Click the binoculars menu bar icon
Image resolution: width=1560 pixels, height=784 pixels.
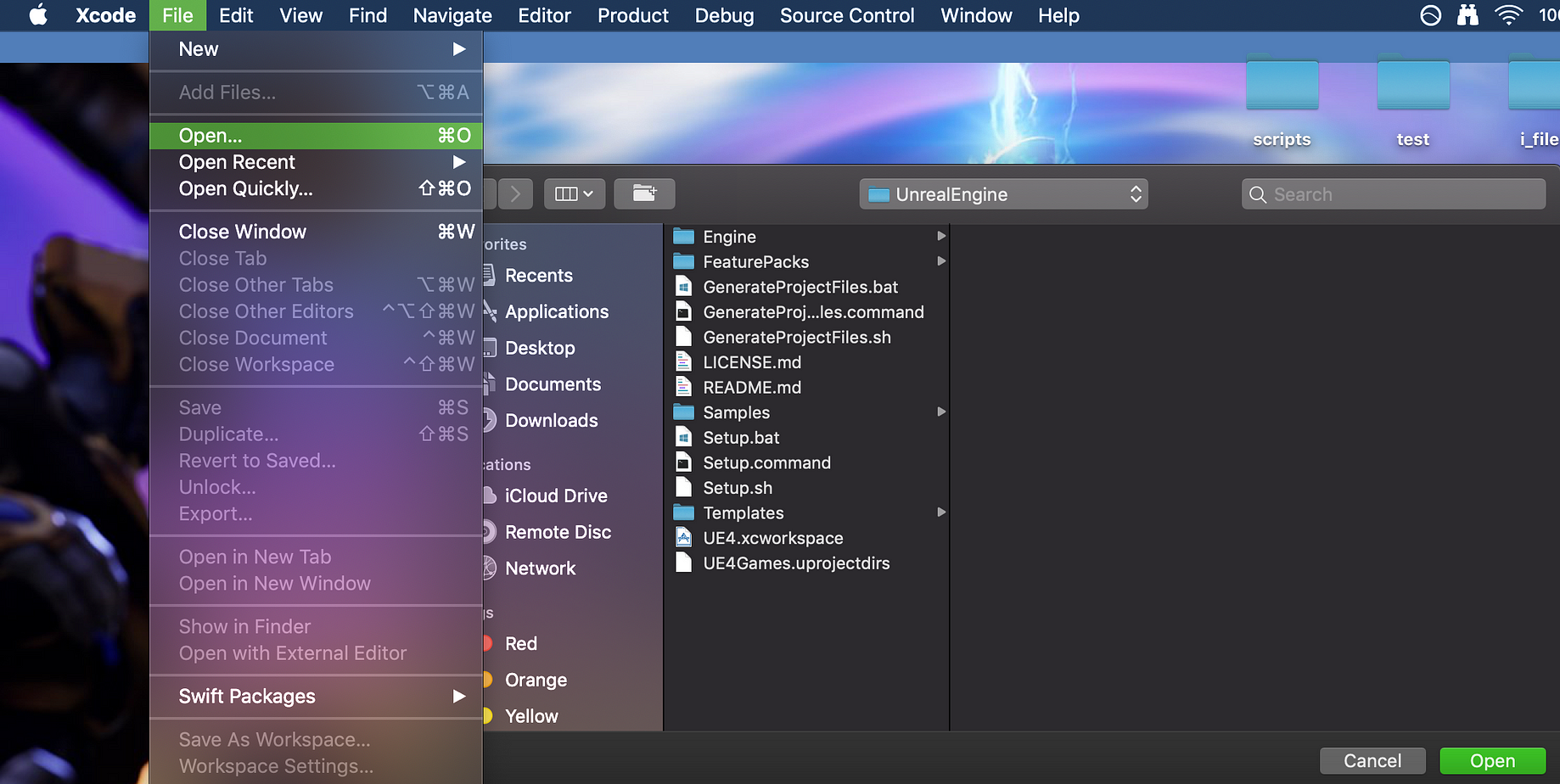pyautogui.click(x=1467, y=15)
